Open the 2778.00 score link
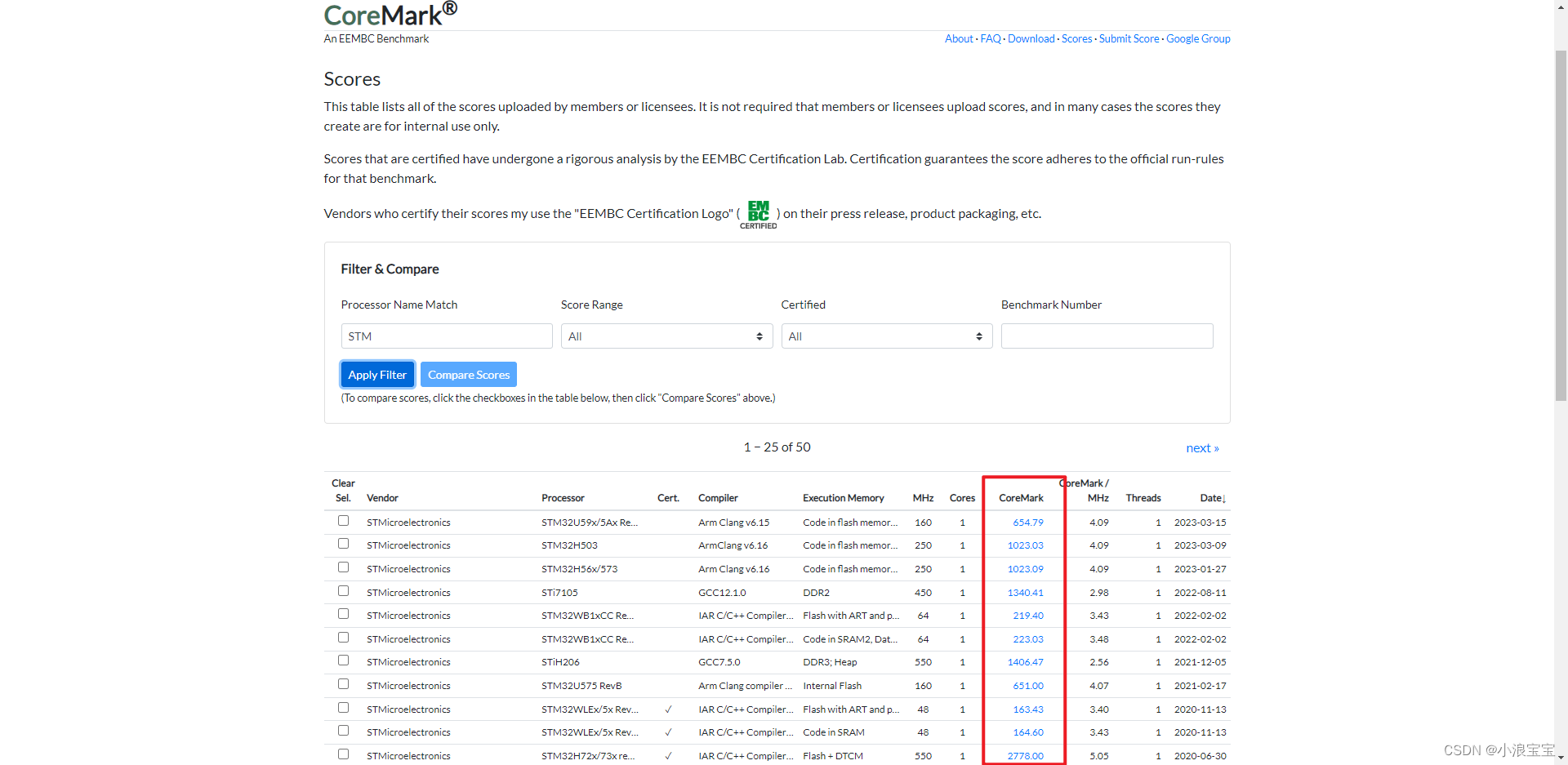Image resolution: width=1568 pixels, height=765 pixels. point(1025,756)
